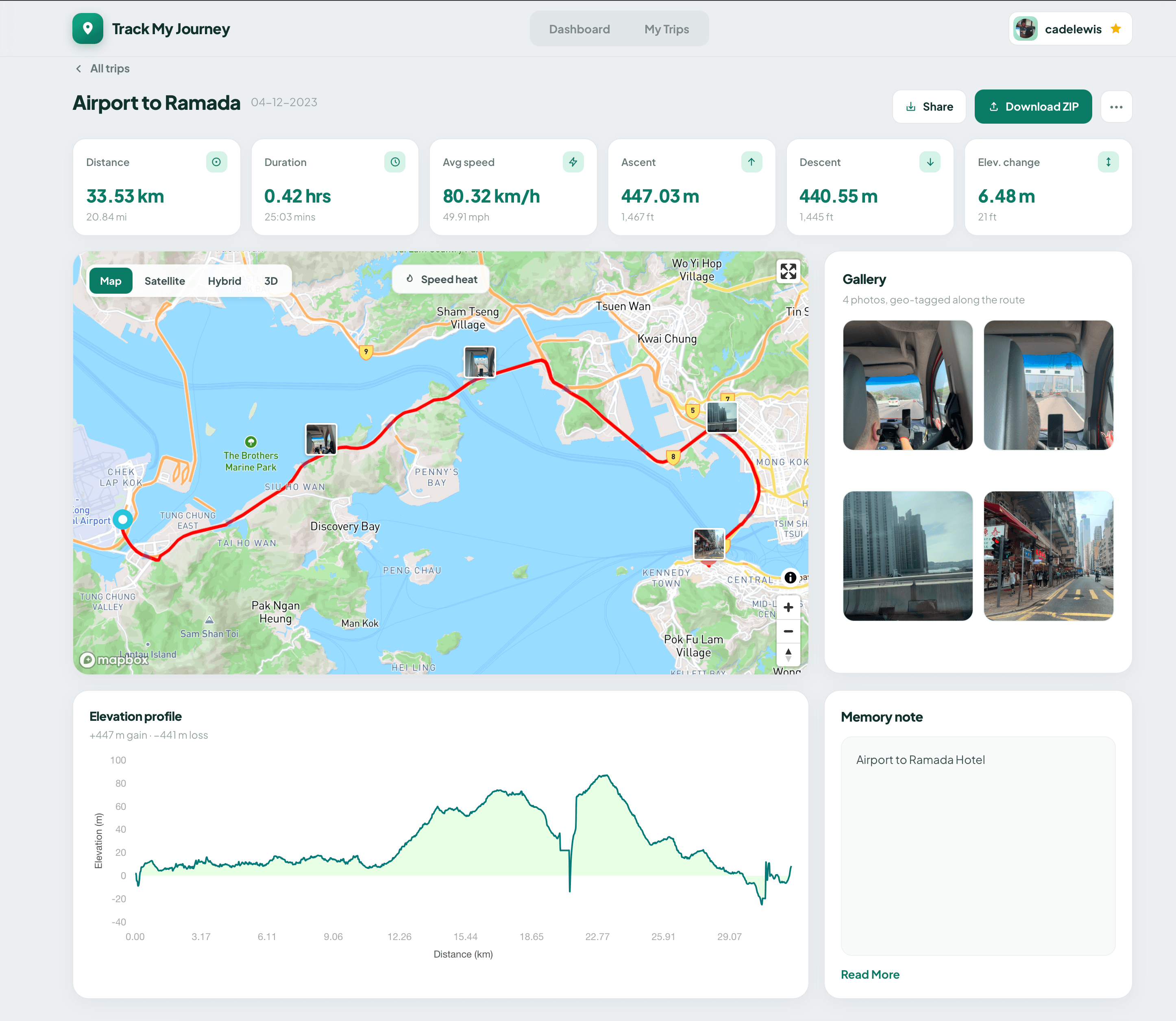Click the elevation profile peak near 22.77 km
Image resolution: width=1176 pixels, height=1021 pixels.
605,776
